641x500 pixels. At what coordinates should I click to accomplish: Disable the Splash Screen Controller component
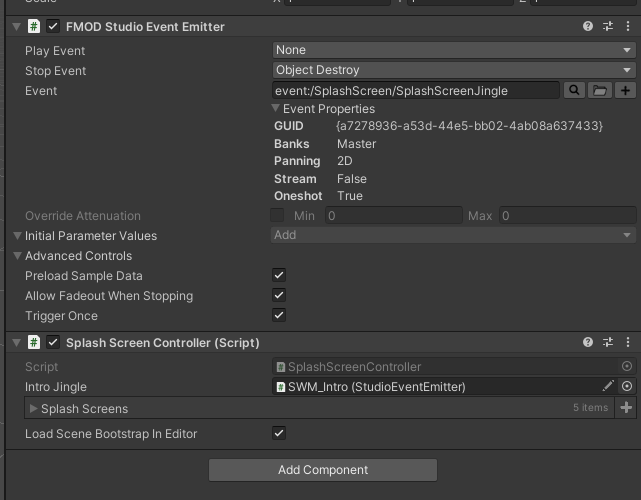coord(53,343)
